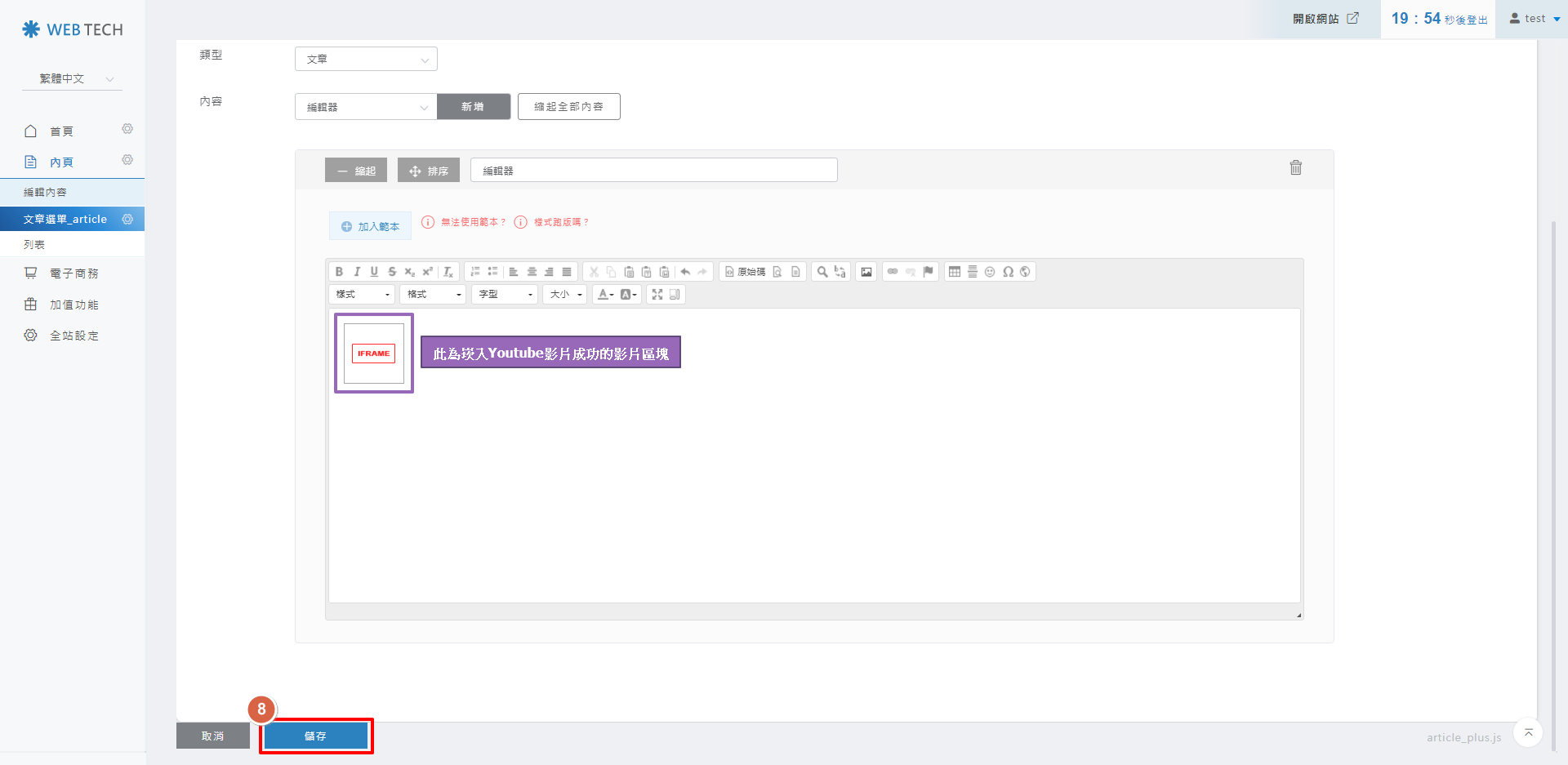Click the blue 儲存 save button
This screenshot has width=1568, height=765.
pyautogui.click(x=315, y=736)
